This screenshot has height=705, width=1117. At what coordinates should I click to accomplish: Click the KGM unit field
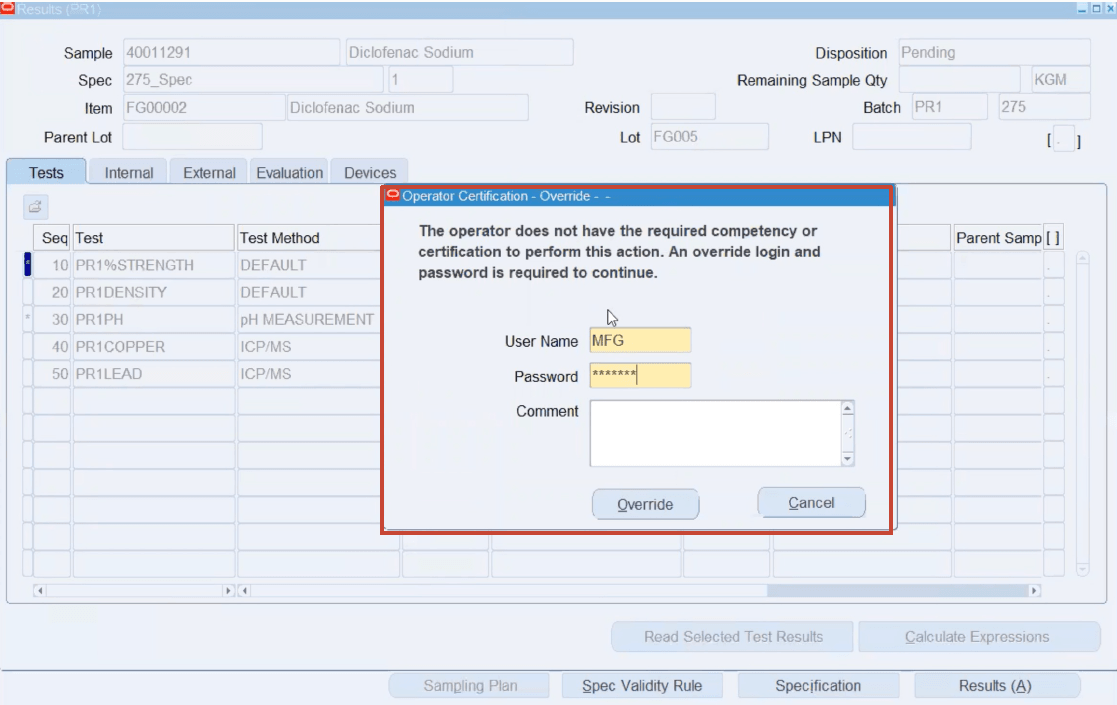click(x=1061, y=80)
